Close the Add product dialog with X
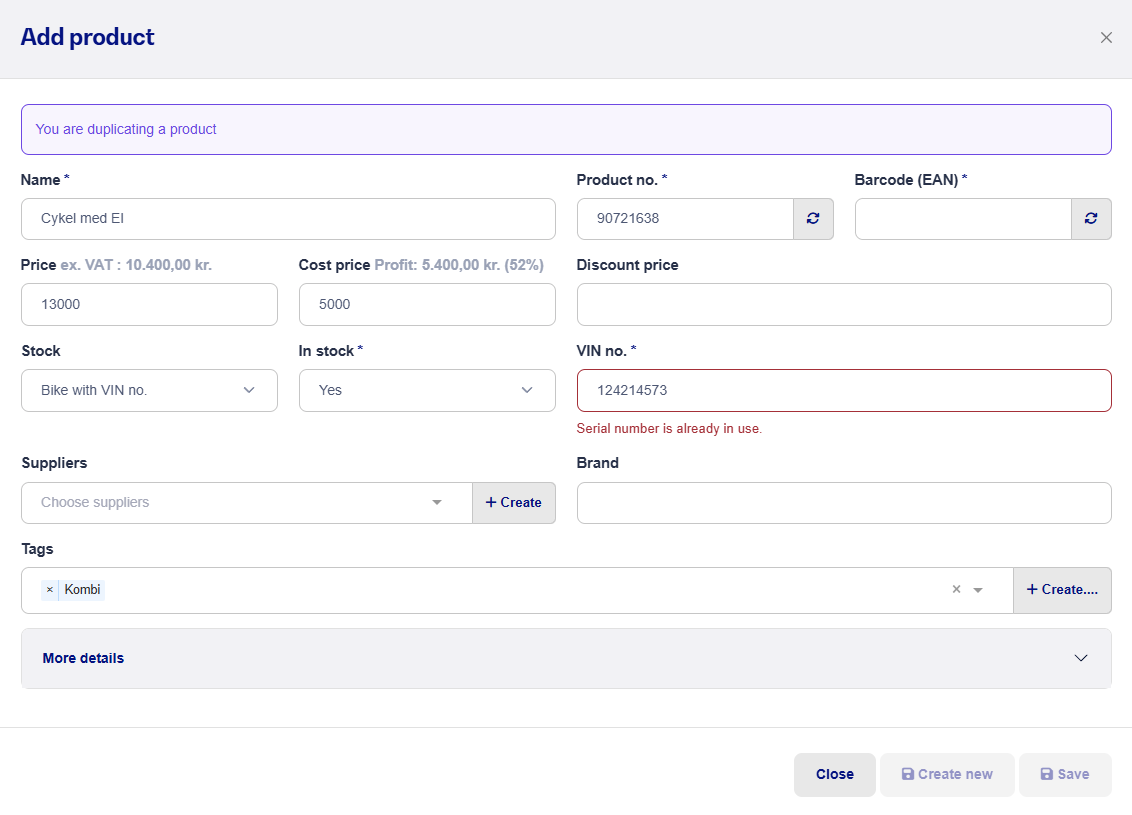 [1106, 38]
